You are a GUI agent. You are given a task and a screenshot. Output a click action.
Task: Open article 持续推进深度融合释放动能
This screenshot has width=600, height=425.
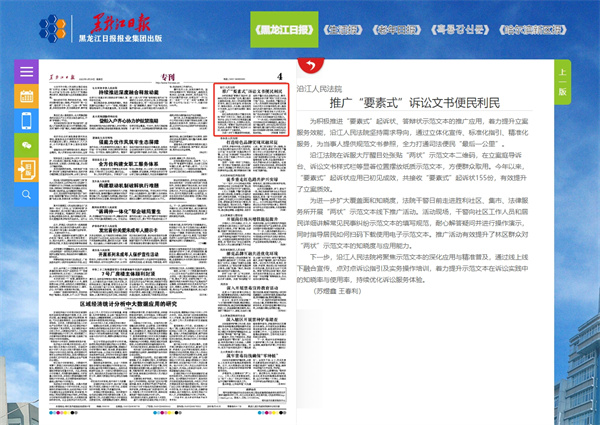(129, 92)
